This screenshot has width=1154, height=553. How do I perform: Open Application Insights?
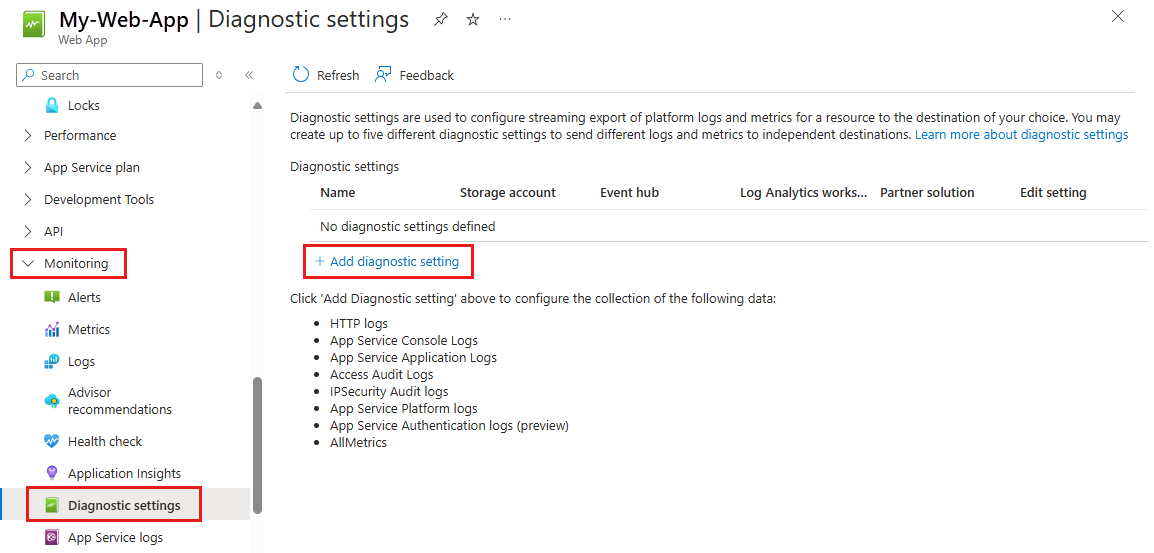tap(125, 473)
